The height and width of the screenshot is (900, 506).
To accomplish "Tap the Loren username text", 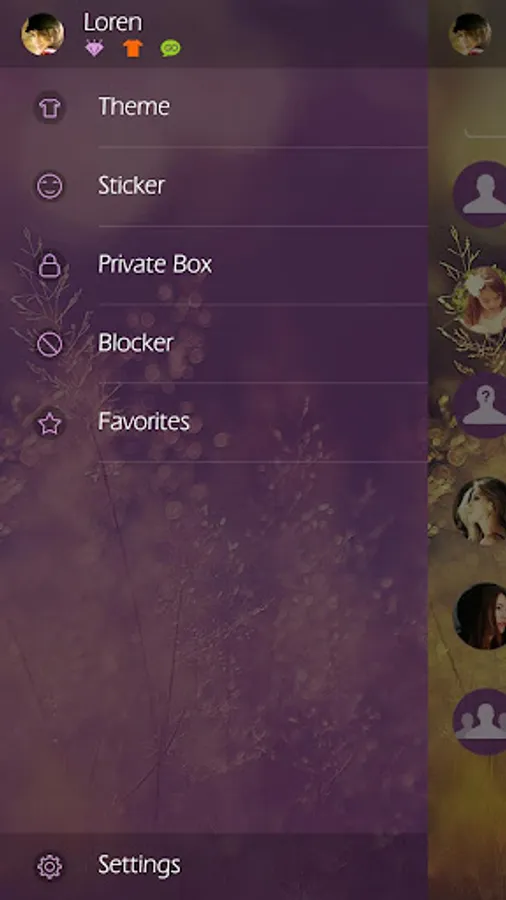I will tap(112, 22).
